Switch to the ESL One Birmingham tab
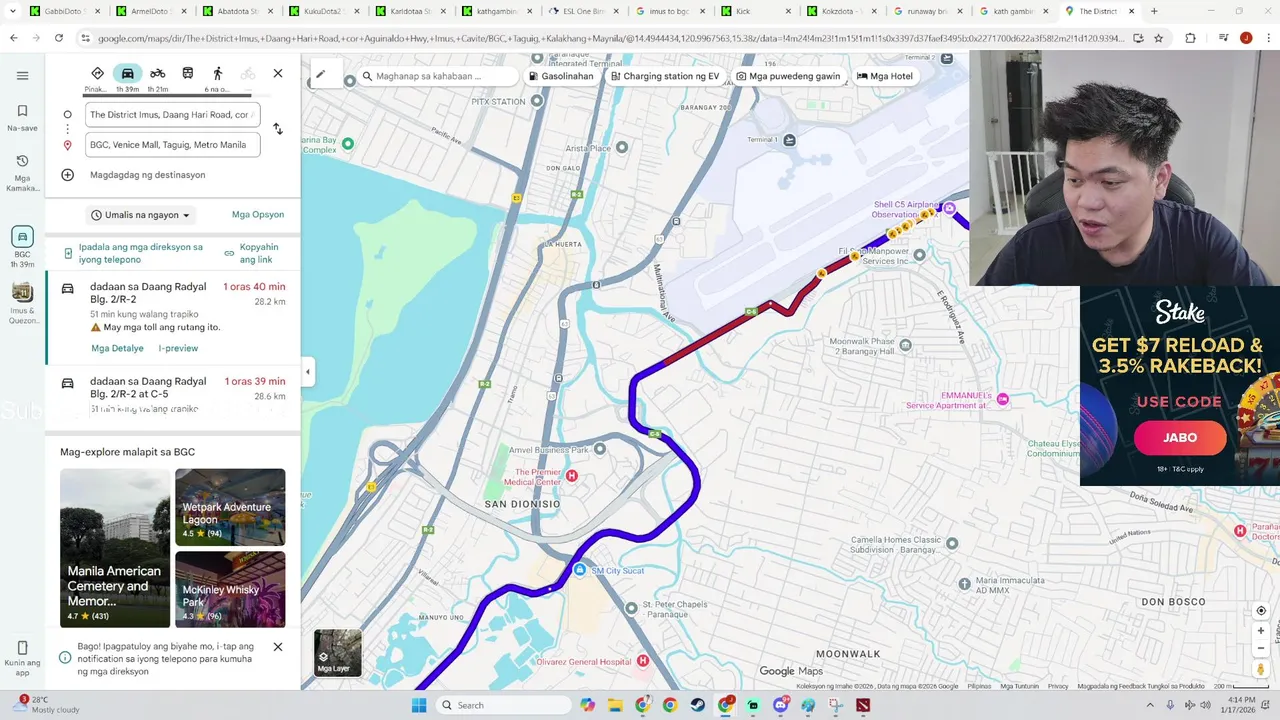1280x720 pixels. (583, 11)
